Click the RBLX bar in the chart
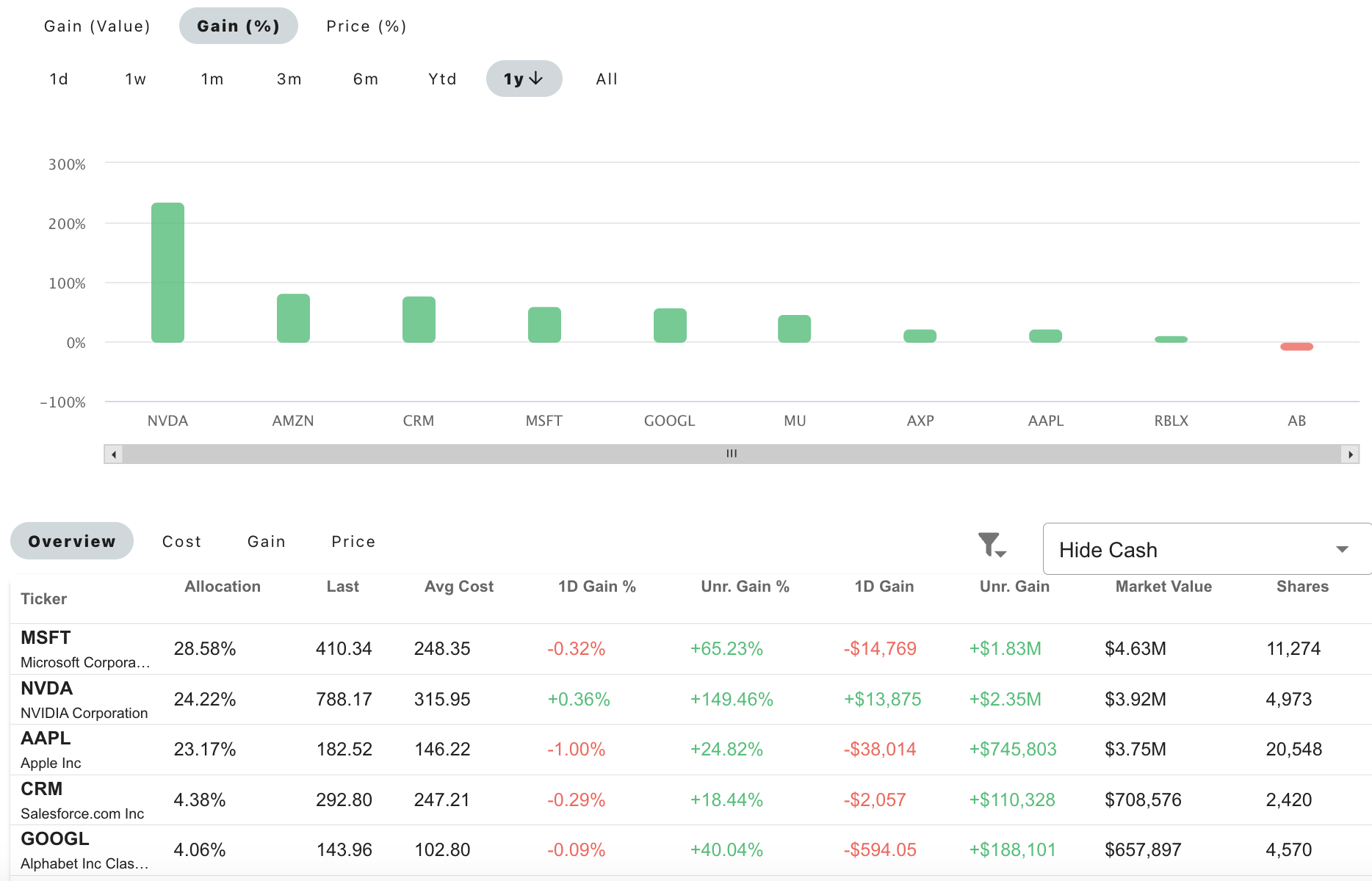 1171,338
